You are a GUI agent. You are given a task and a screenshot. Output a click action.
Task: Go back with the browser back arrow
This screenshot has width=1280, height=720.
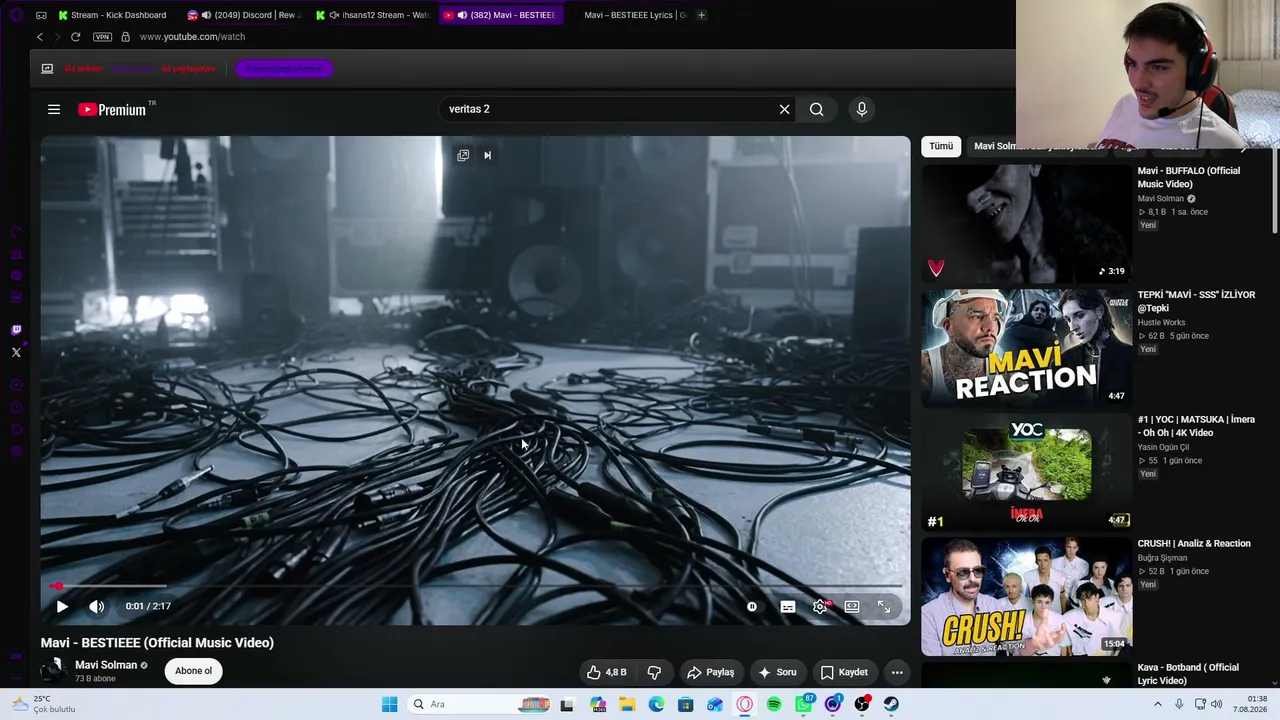(40, 37)
